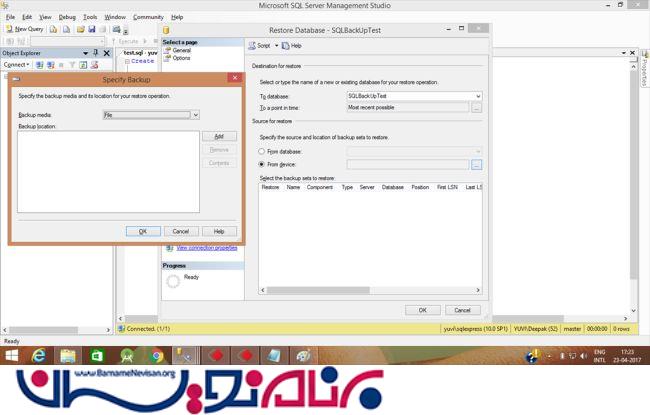Image resolution: width=650 pixels, height=415 pixels.
Task: Click the Most recent possible field
Action: point(408,107)
